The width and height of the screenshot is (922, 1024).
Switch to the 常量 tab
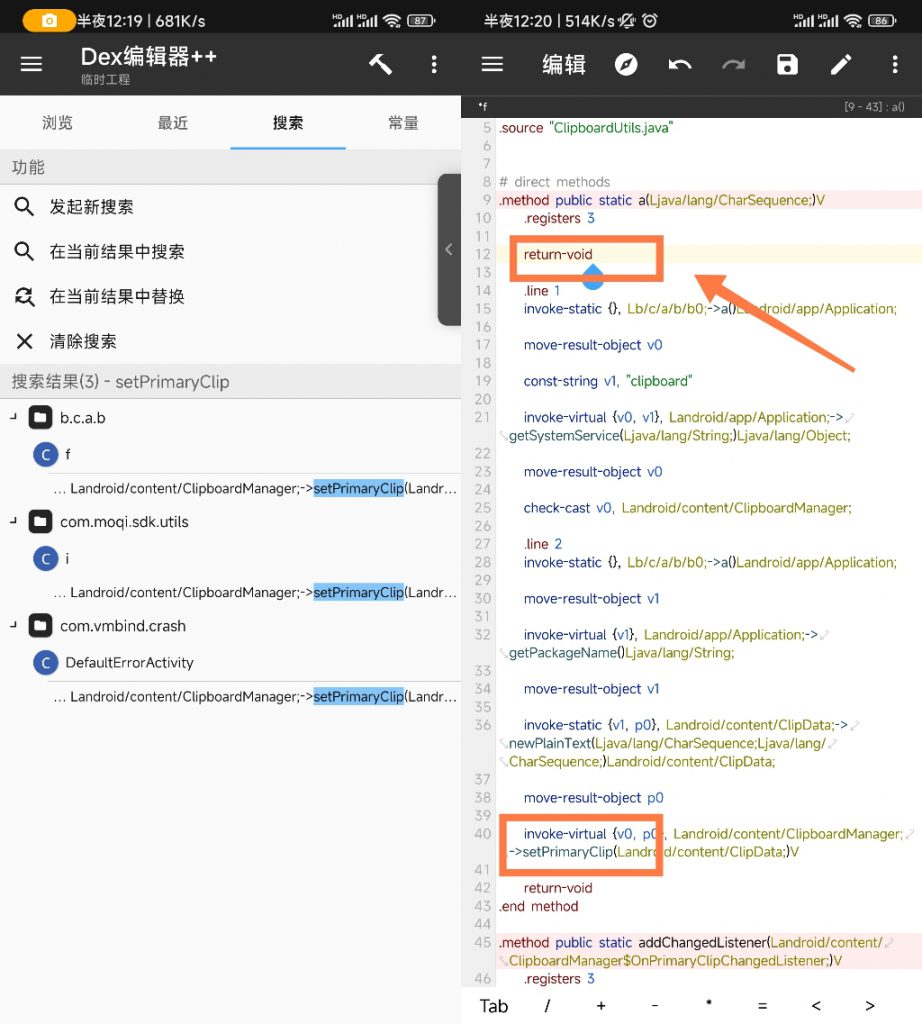[403, 121]
